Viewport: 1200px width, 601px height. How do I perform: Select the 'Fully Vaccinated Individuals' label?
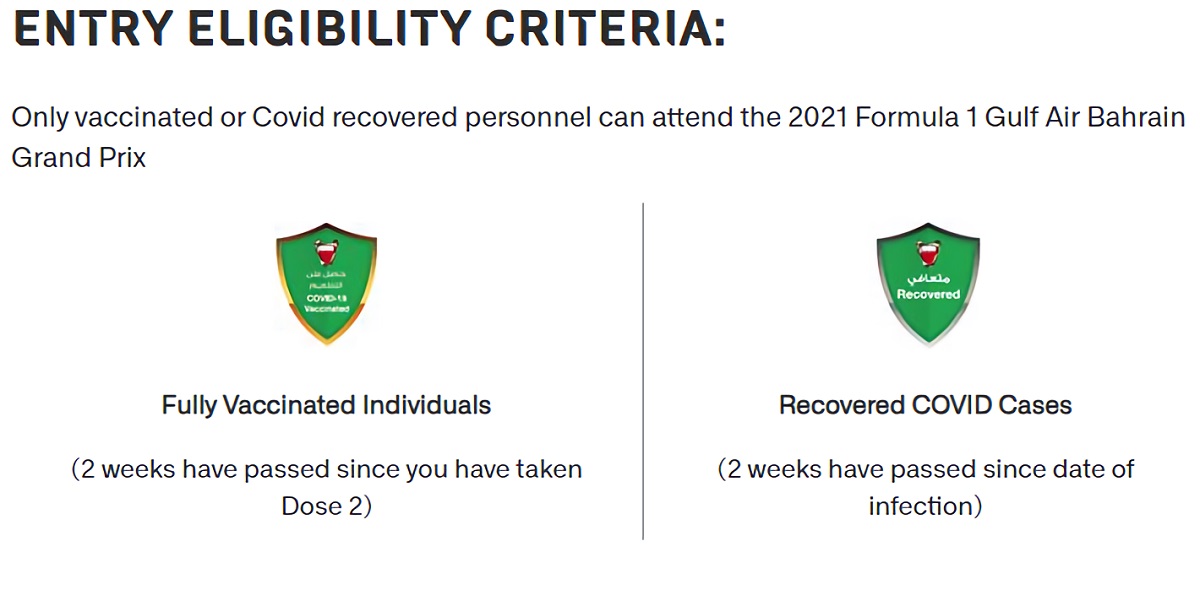[326, 405]
